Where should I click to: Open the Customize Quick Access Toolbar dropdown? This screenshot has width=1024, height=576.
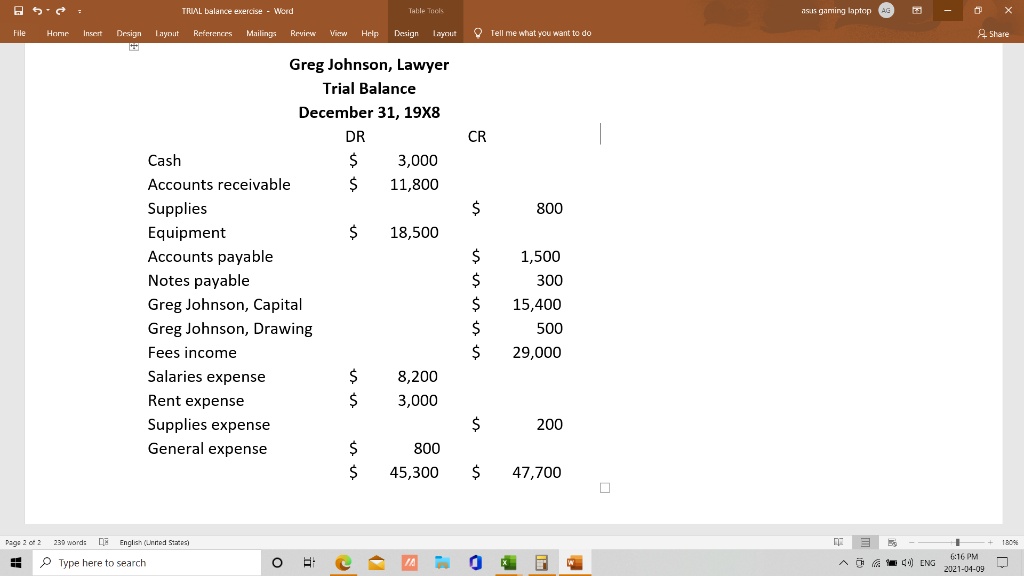pos(78,10)
